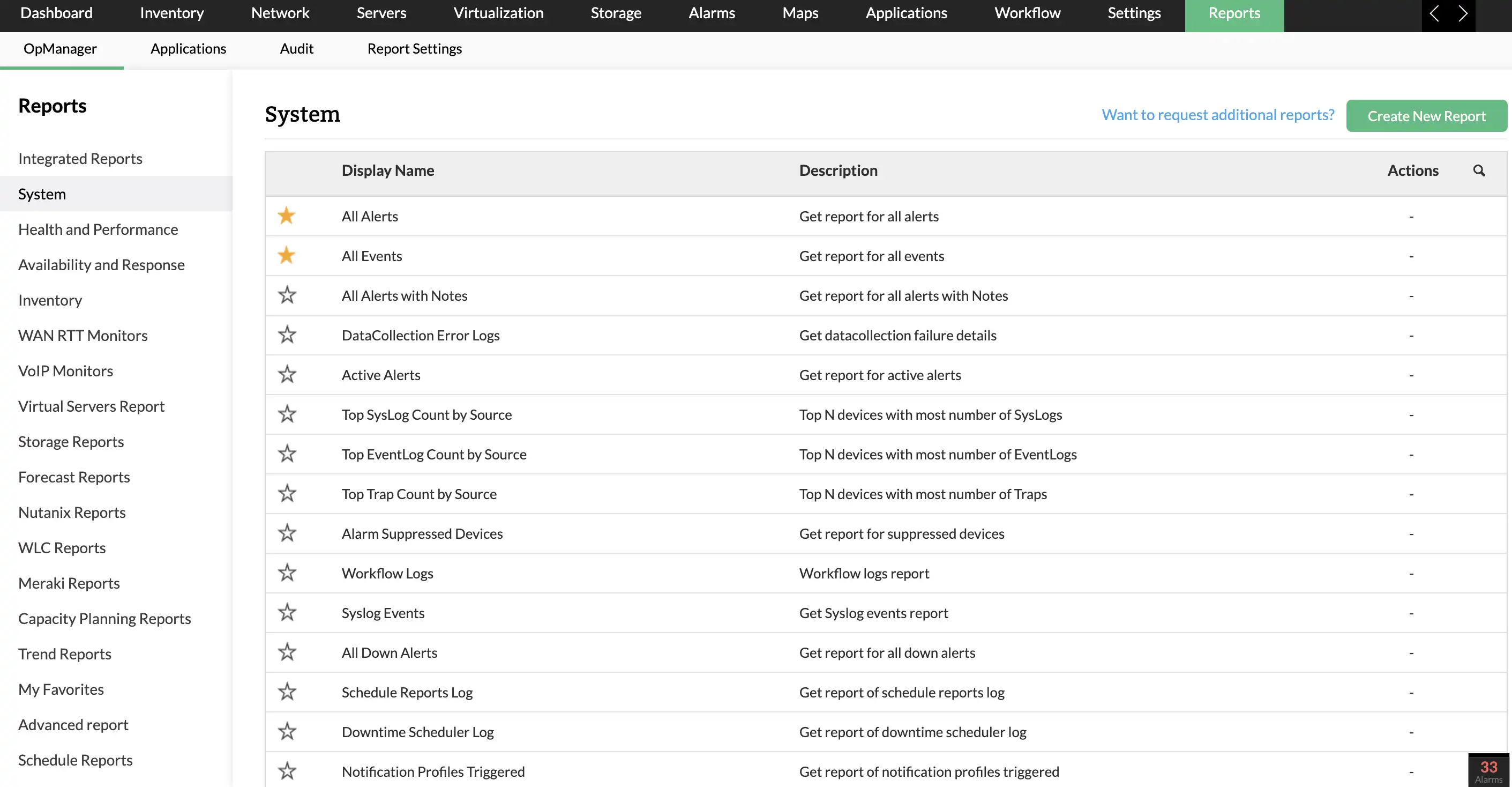The height and width of the screenshot is (787, 1512).
Task: Open the Alarms tab in the top navigation
Action: pyautogui.click(x=712, y=13)
